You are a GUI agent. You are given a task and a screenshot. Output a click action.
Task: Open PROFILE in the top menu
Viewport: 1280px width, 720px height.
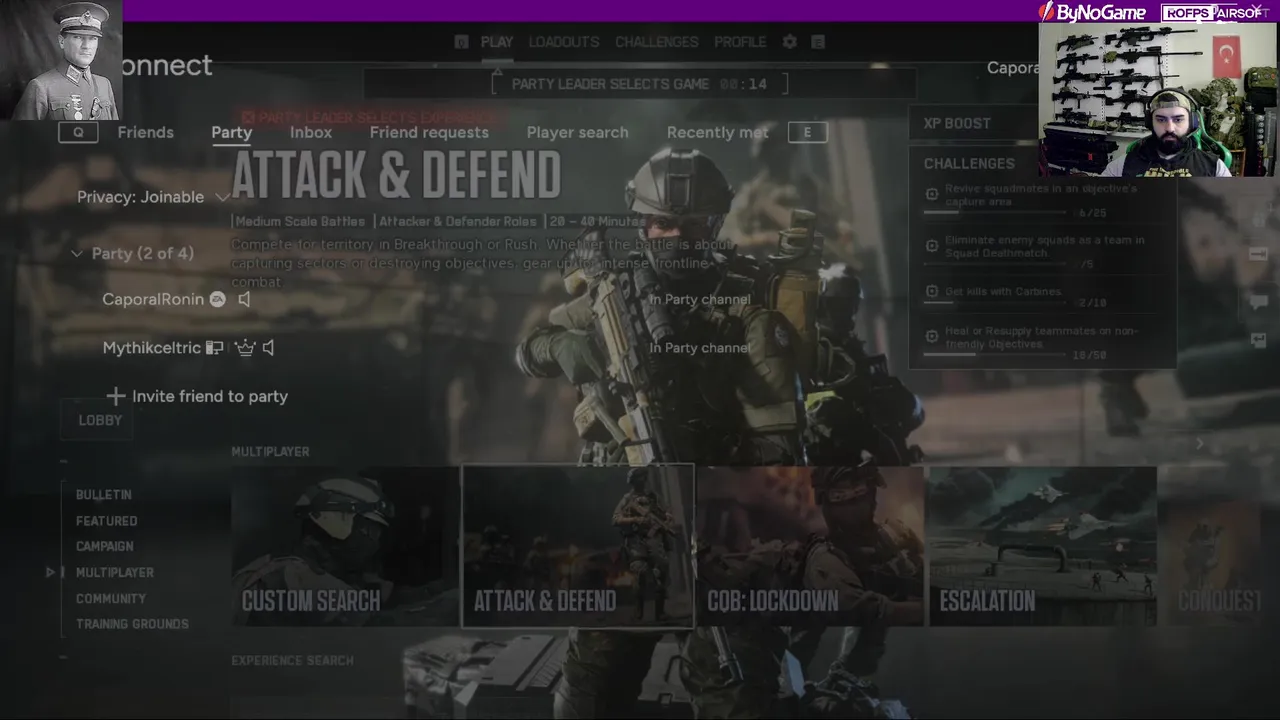[x=740, y=42]
